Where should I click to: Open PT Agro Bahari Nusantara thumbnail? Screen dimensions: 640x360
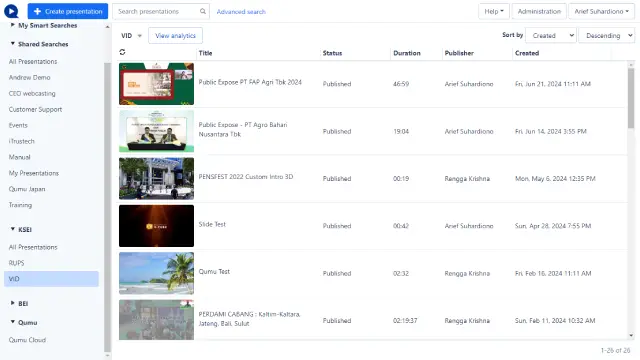(156, 131)
